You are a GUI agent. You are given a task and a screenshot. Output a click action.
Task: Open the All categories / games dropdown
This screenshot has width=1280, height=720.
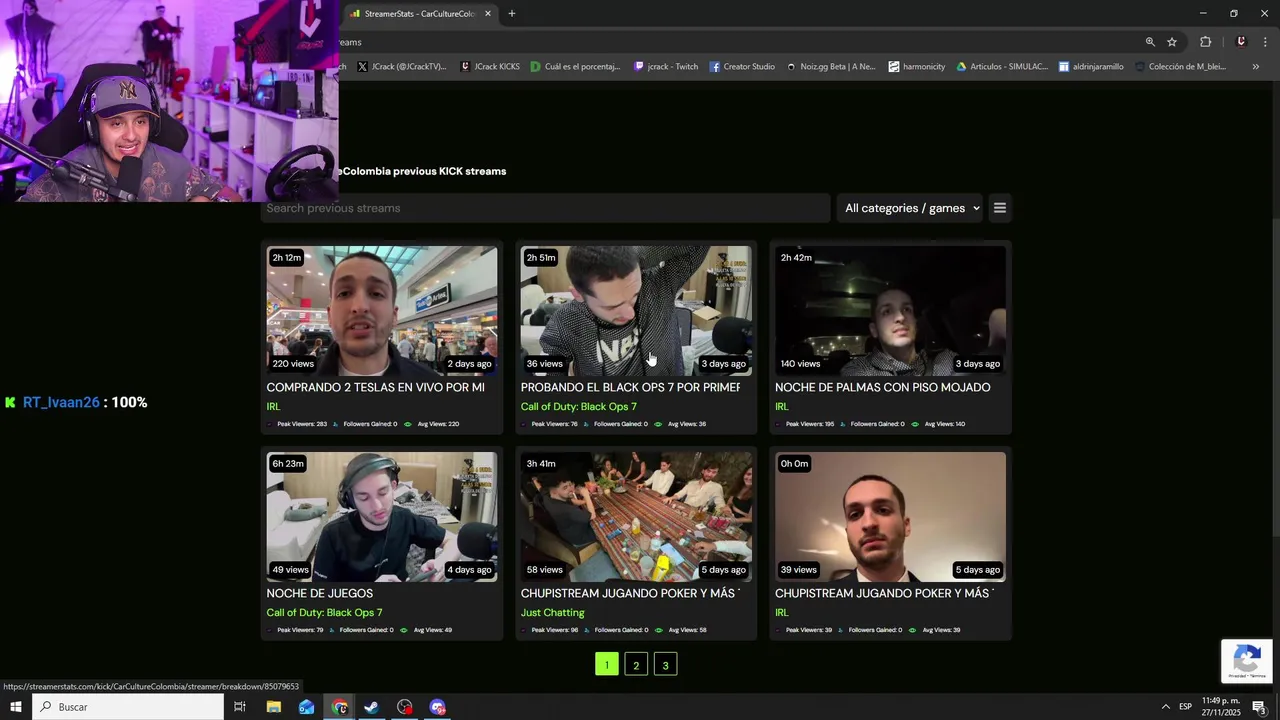(911, 208)
